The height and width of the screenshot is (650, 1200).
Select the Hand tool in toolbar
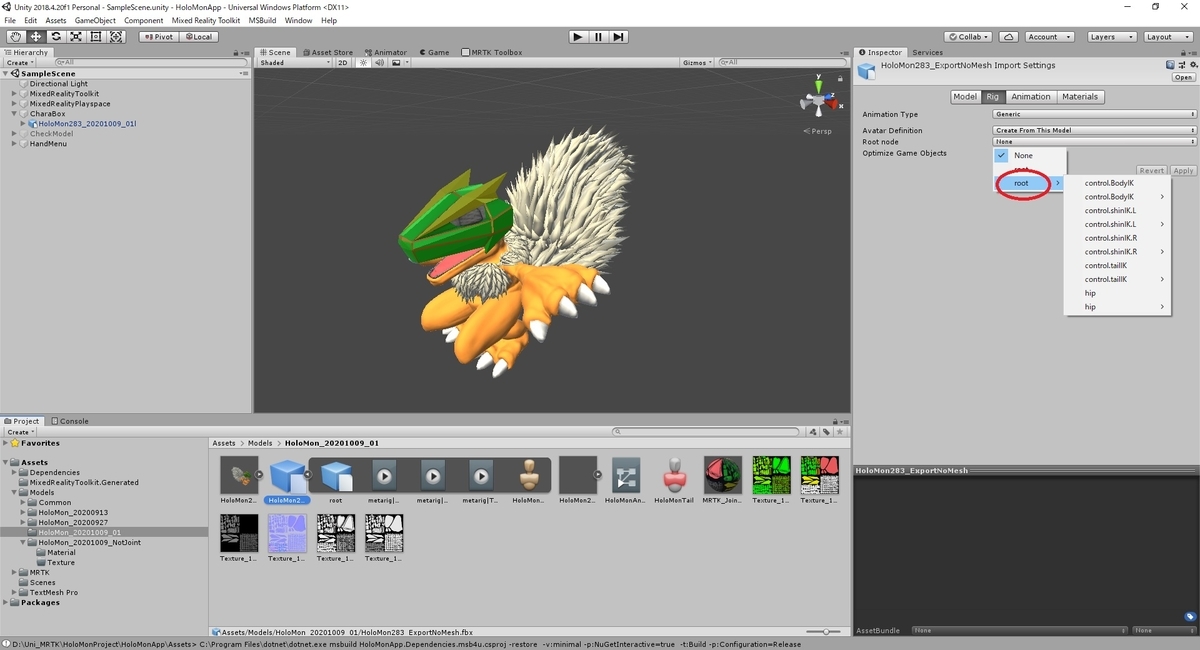15,36
